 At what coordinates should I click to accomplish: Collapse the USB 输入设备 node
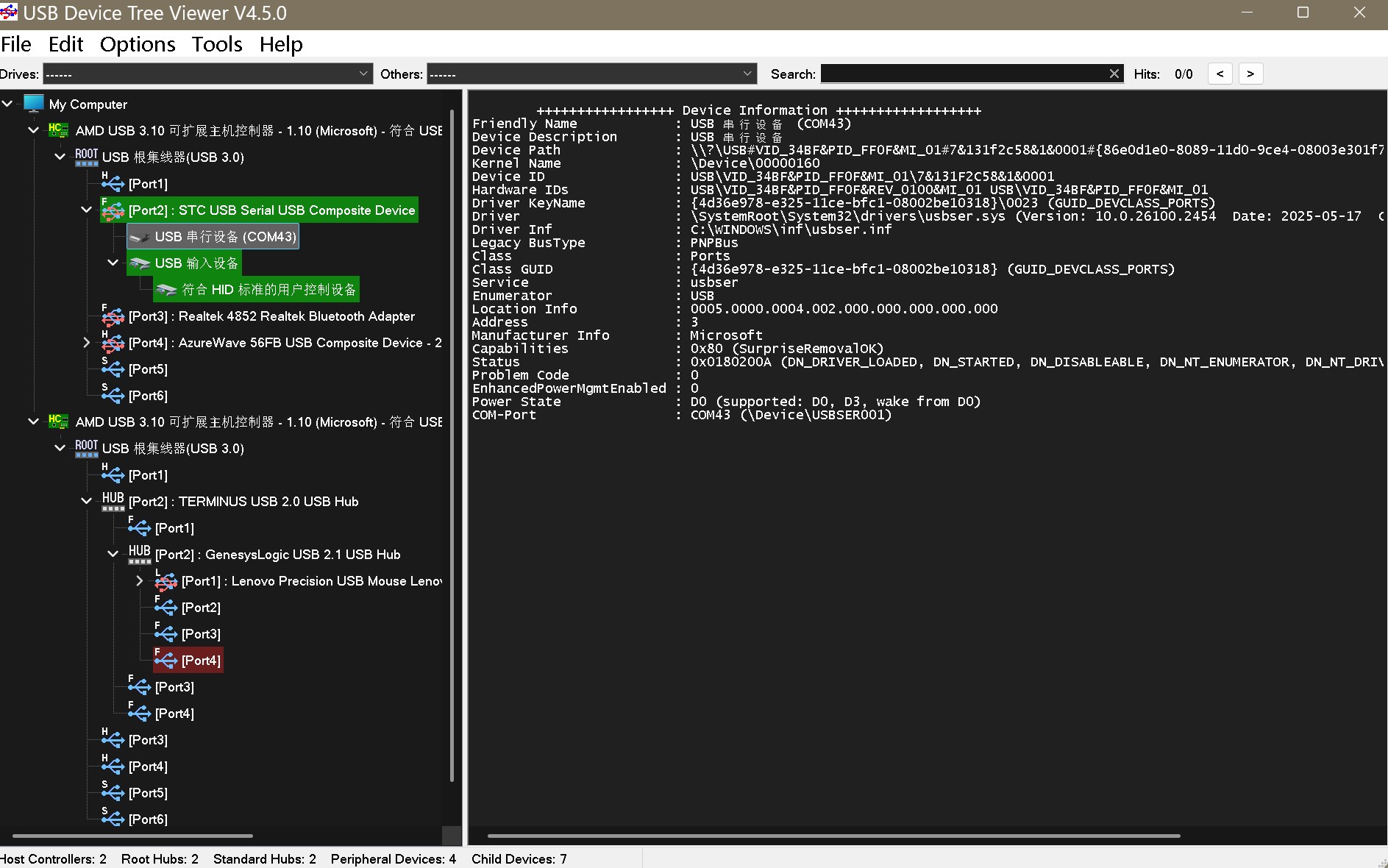click(113, 263)
